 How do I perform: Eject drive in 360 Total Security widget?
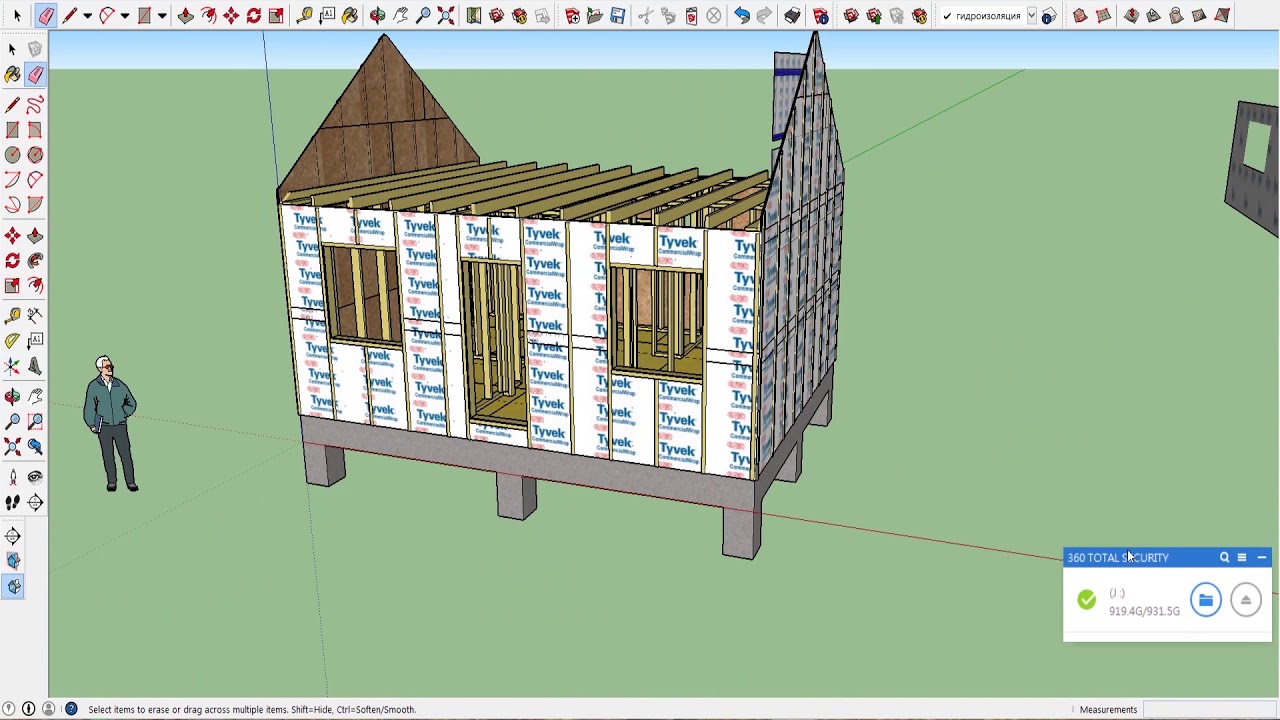tap(1246, 600)
